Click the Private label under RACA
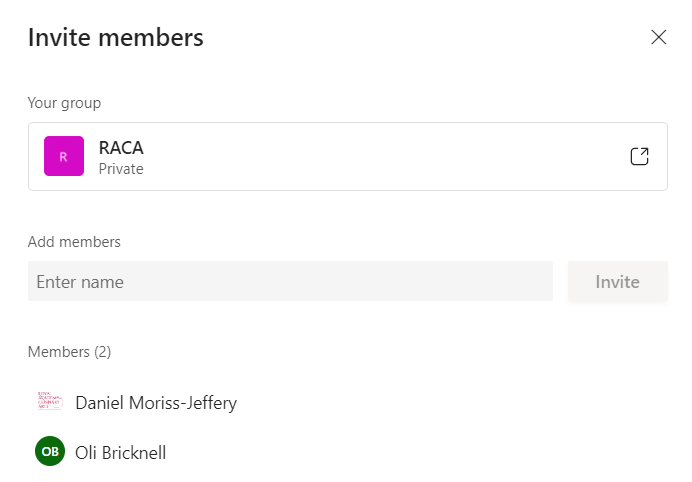Screen dimensions: 692x482 [x=121, y=169]
